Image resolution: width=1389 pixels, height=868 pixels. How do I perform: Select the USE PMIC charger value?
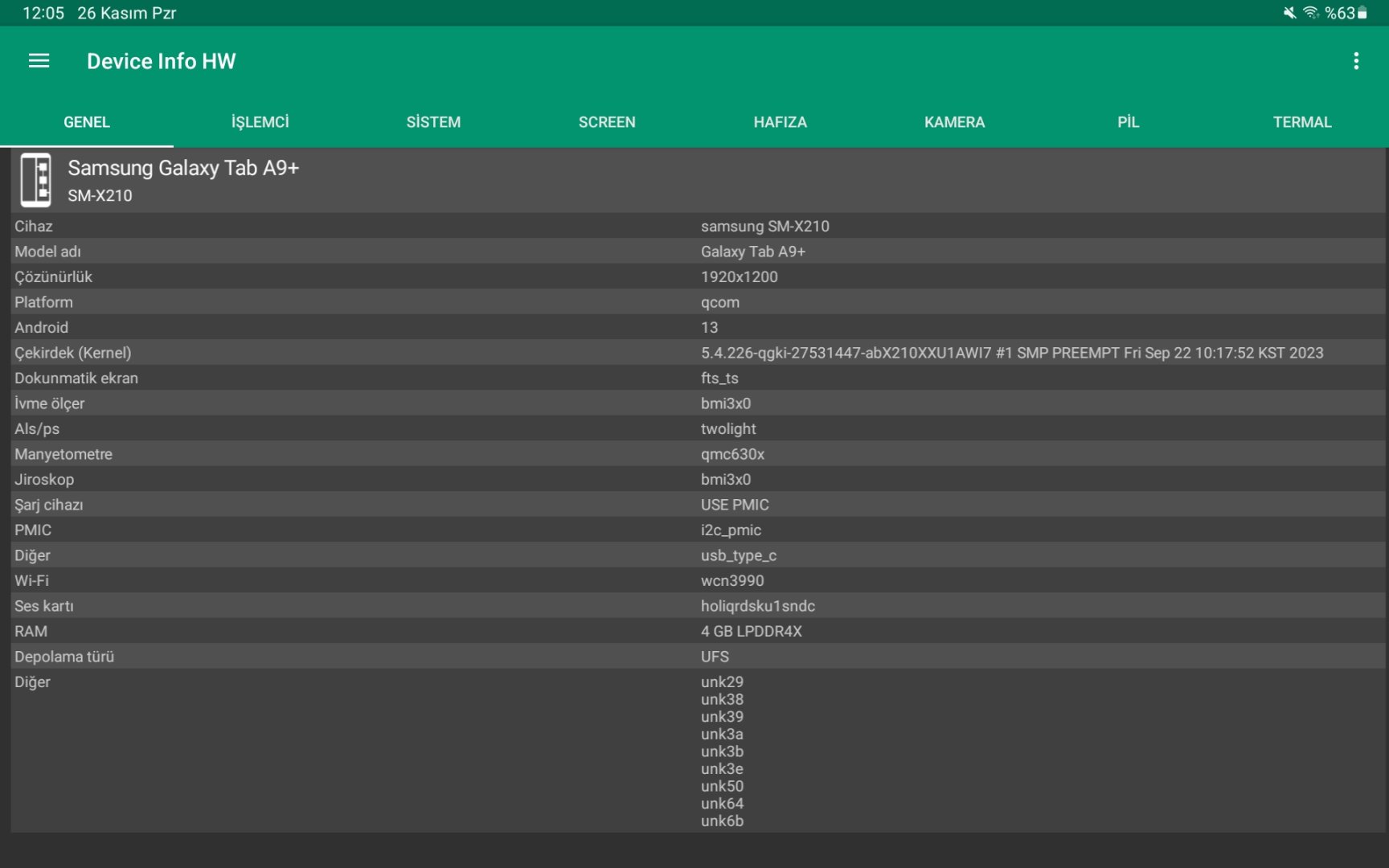735,505
